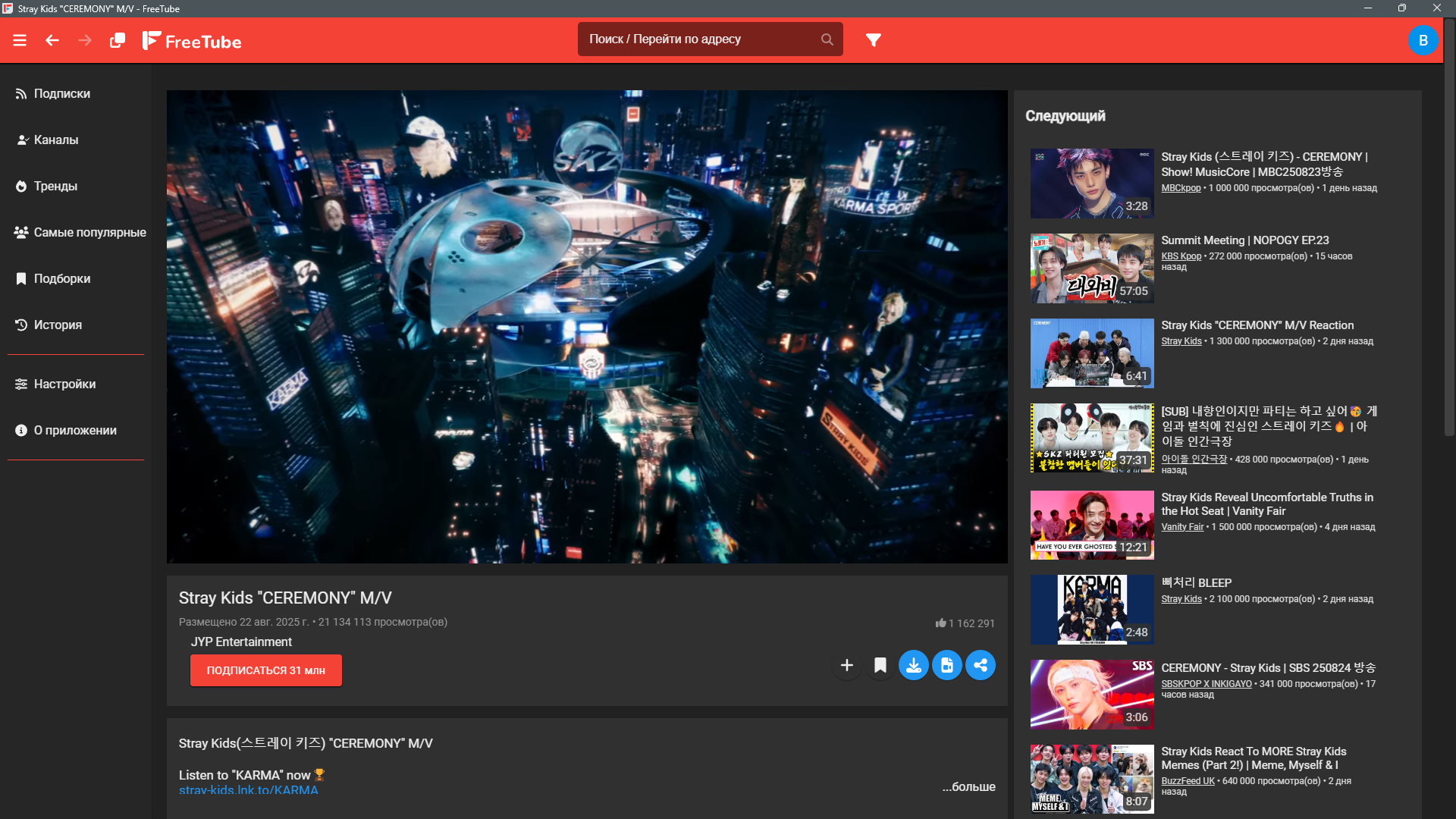
Task: Open Vanity Fair Hot Seat thumbnail
Action: [1092, 525]
